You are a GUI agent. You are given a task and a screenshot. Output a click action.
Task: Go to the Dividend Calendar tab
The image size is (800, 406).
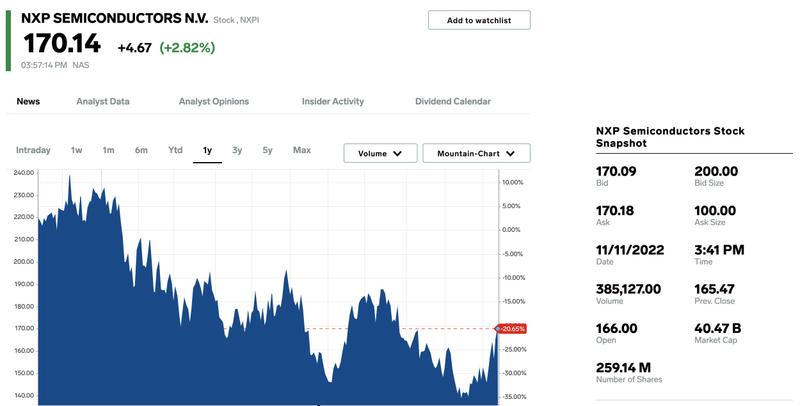453,102
